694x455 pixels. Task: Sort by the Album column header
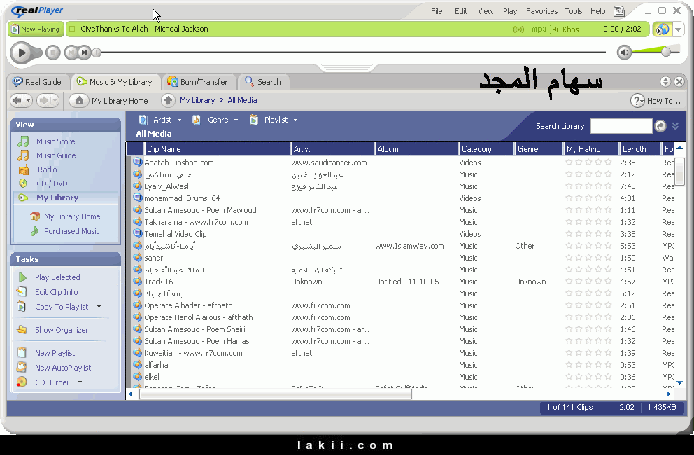coord(416,149)
